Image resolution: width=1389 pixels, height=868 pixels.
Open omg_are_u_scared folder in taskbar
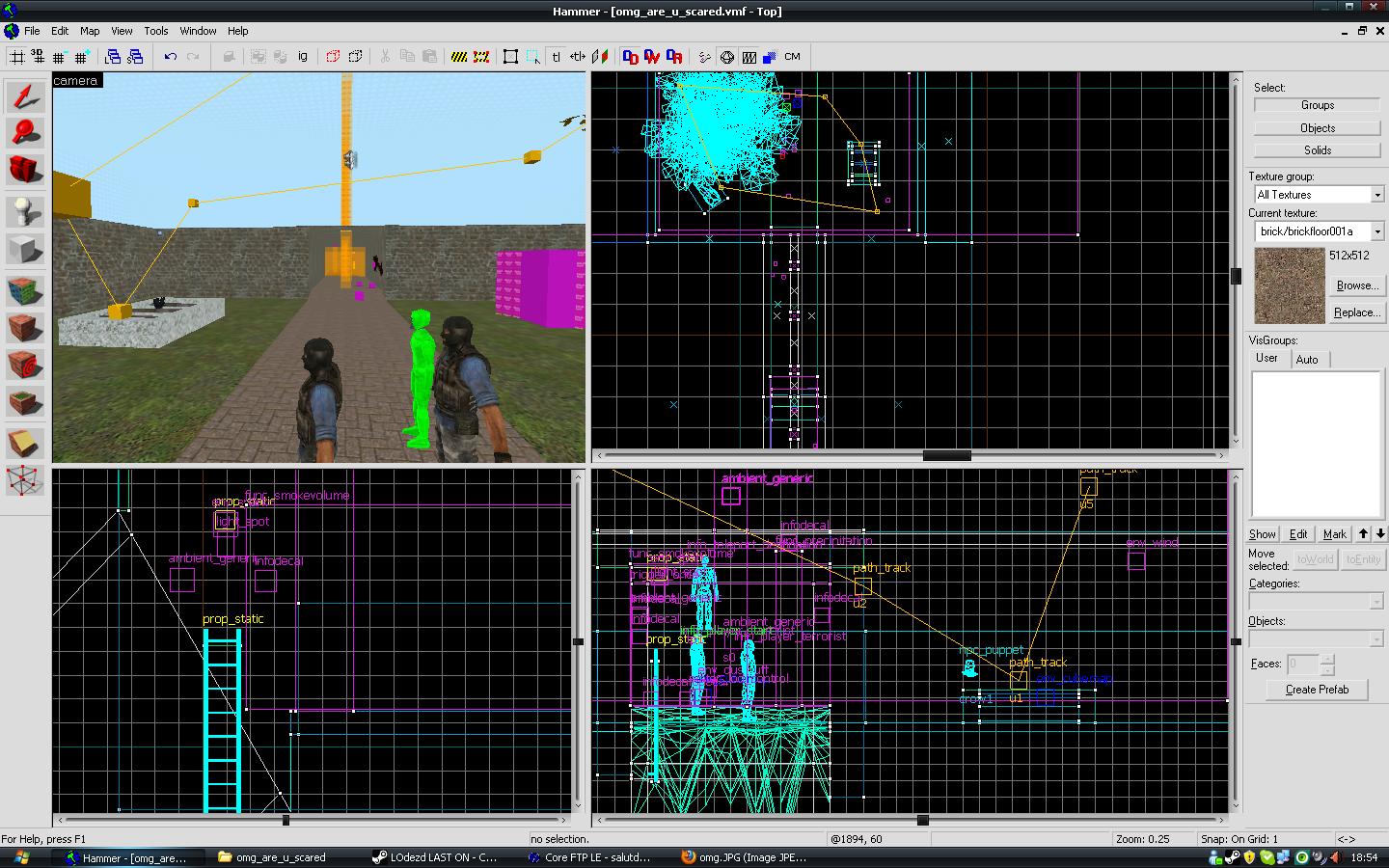pyautogui.click(x=281, y=857)
